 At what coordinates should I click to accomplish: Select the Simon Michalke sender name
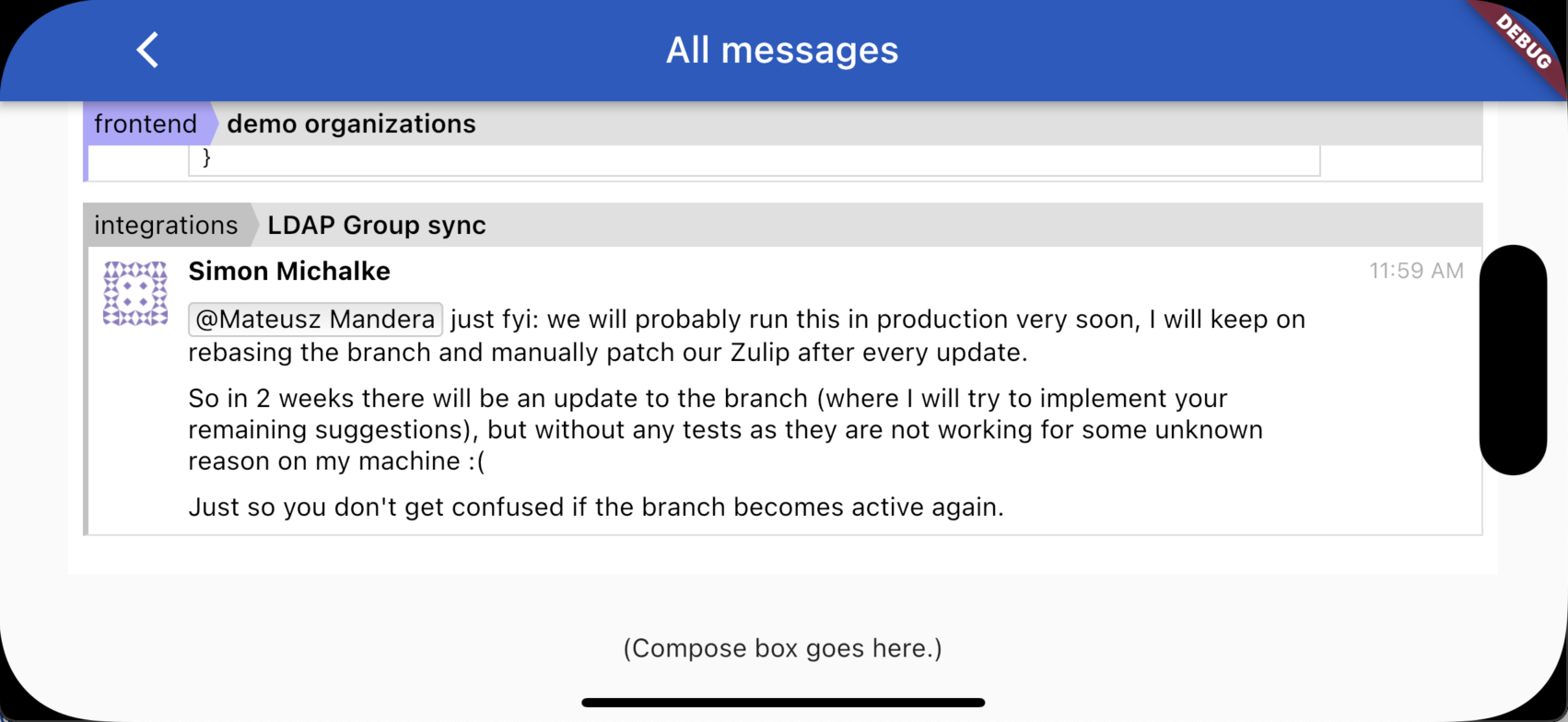(x=289, y=271)
